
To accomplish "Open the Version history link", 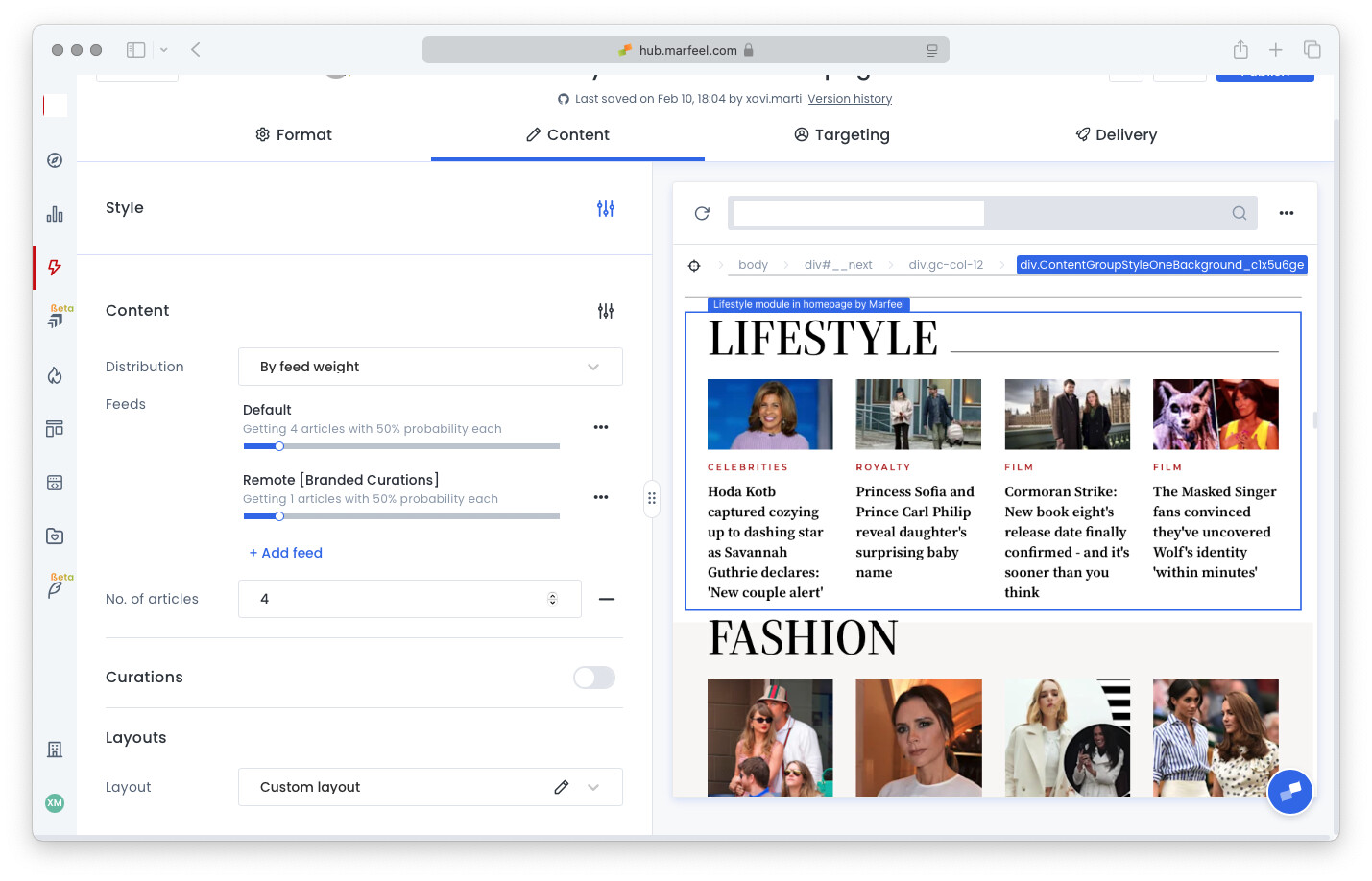I will pos(850,99).
